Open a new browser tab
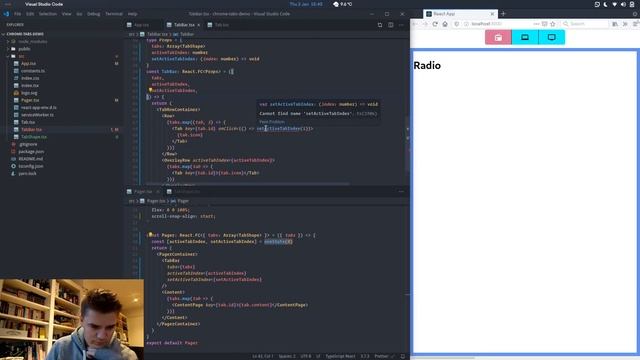The height and width of the screenshot is (360, 640). (503, 14)
